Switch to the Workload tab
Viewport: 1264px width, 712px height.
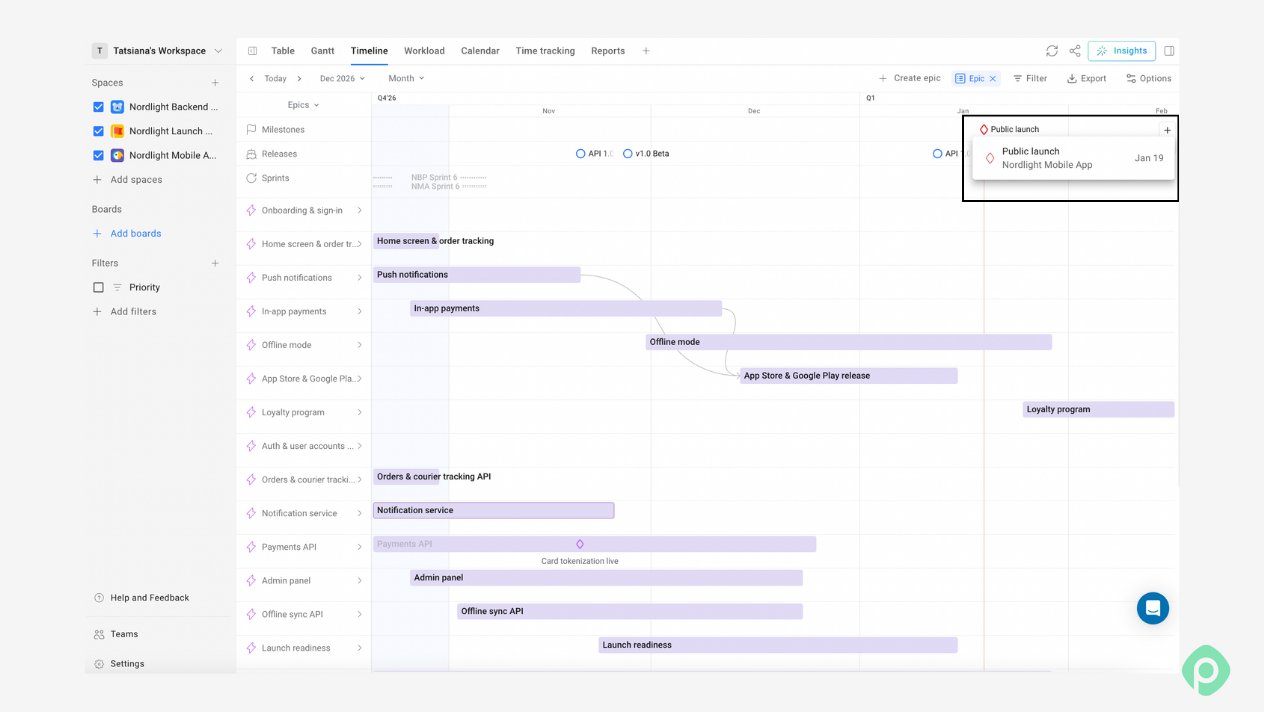[x=424, y=51]
